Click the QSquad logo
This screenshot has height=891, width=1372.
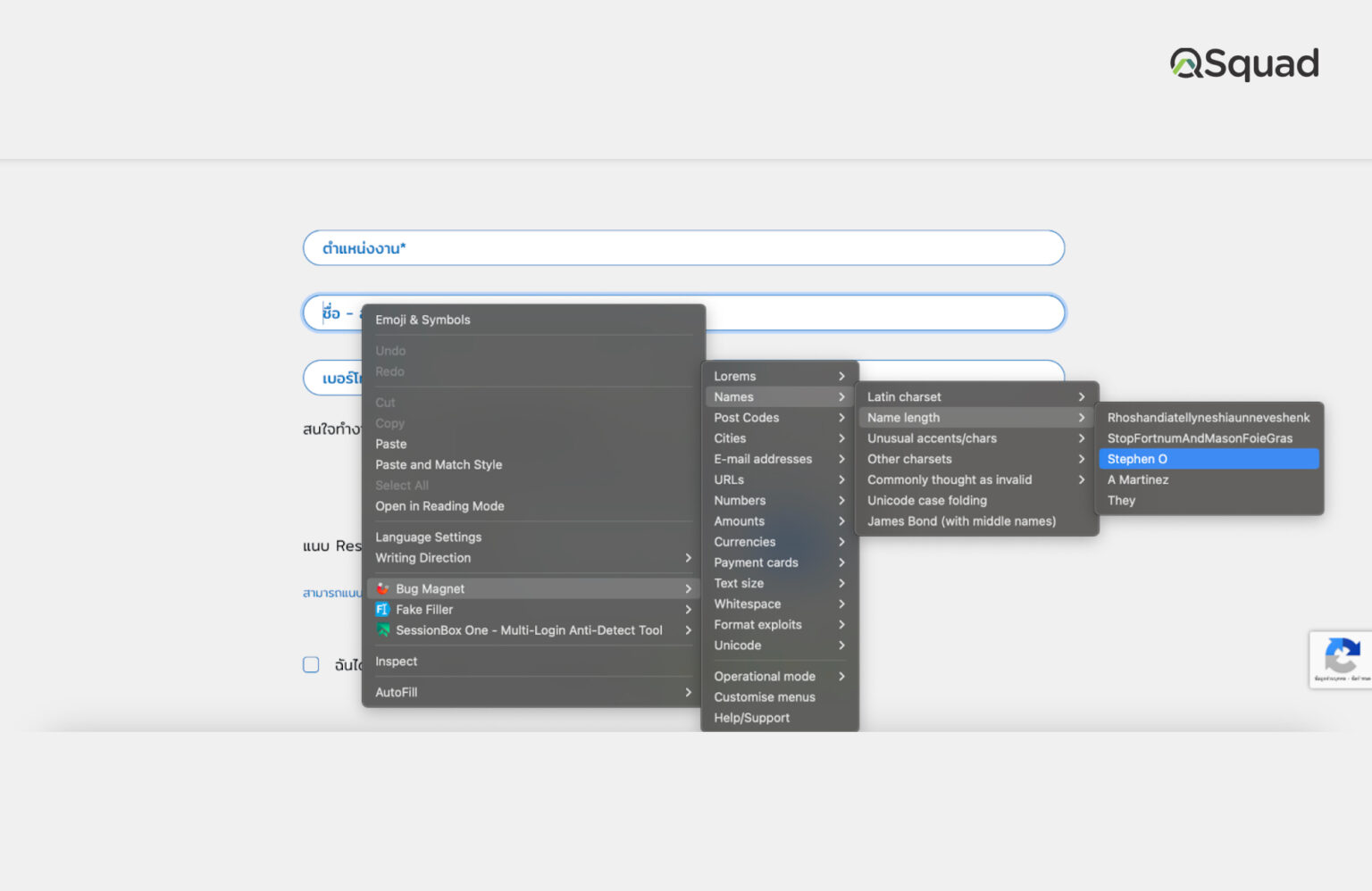click(1244, 62)
